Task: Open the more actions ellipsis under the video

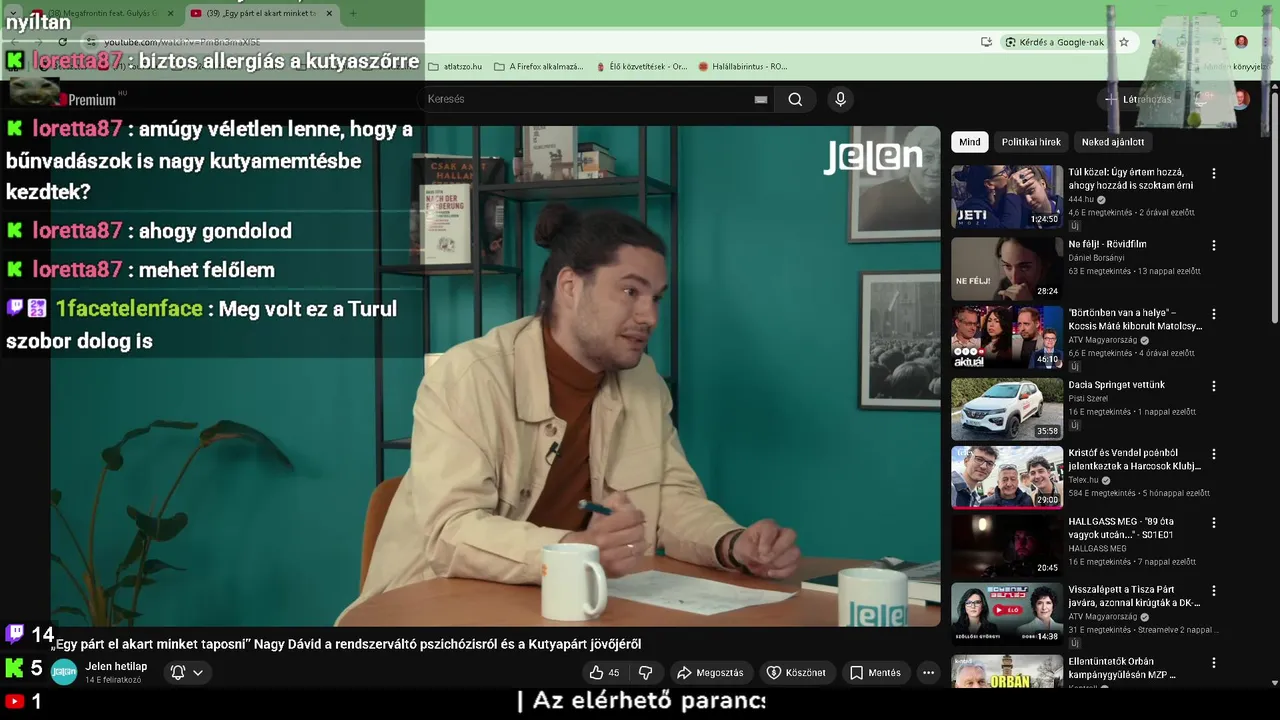Action: [928, 673]
